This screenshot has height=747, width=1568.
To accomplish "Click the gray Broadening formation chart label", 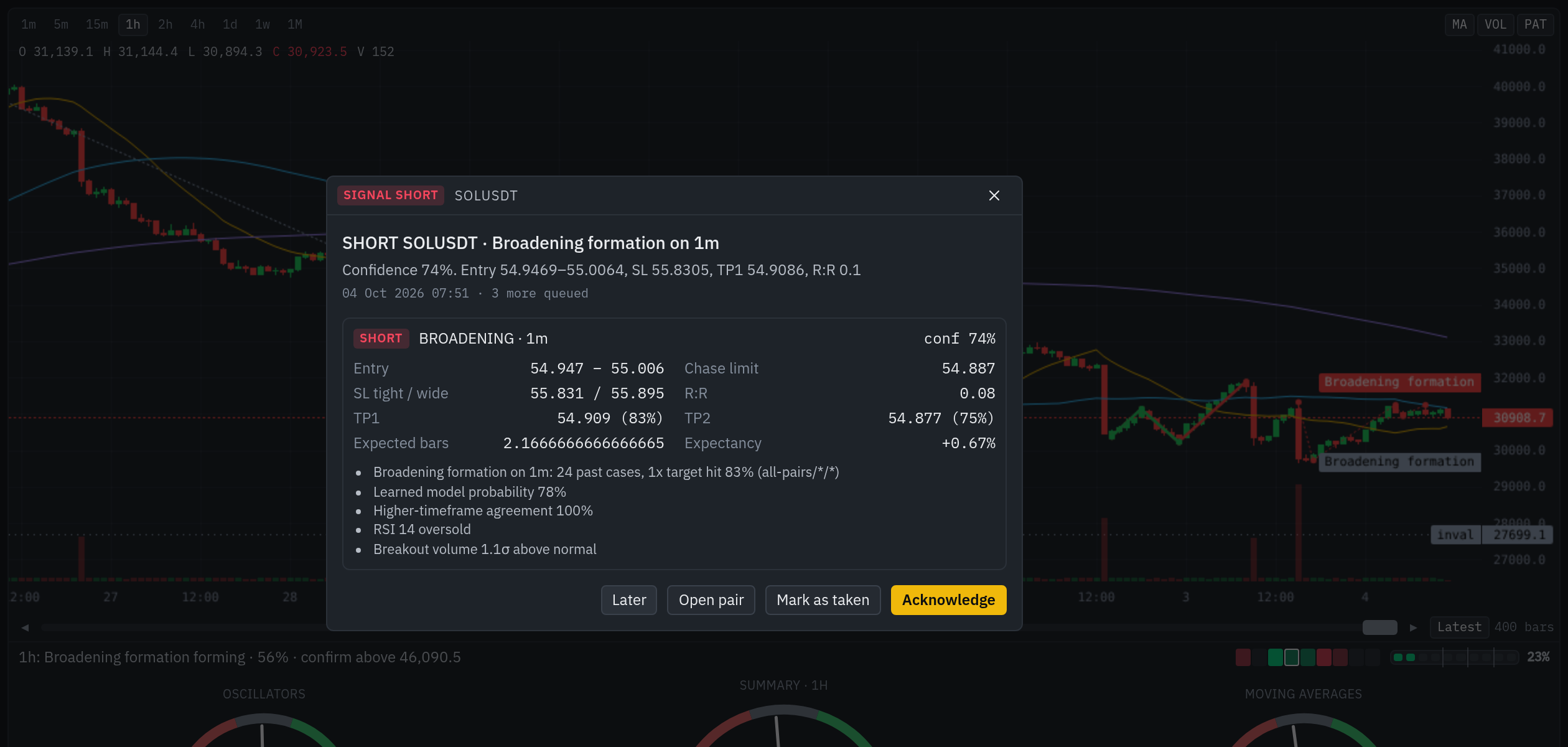I will [1399, 462].
